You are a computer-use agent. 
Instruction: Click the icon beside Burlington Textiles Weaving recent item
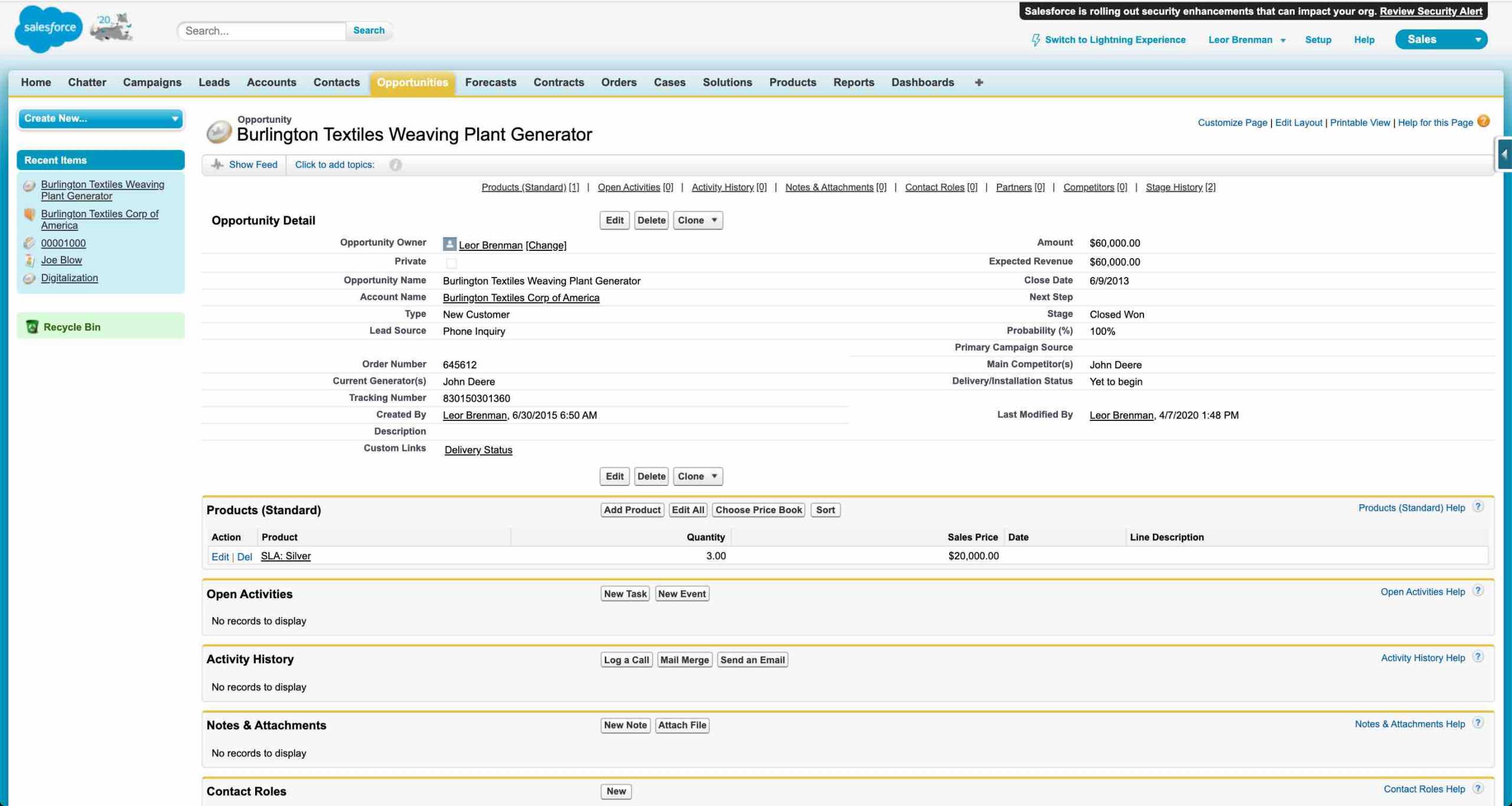click(29, 186)
